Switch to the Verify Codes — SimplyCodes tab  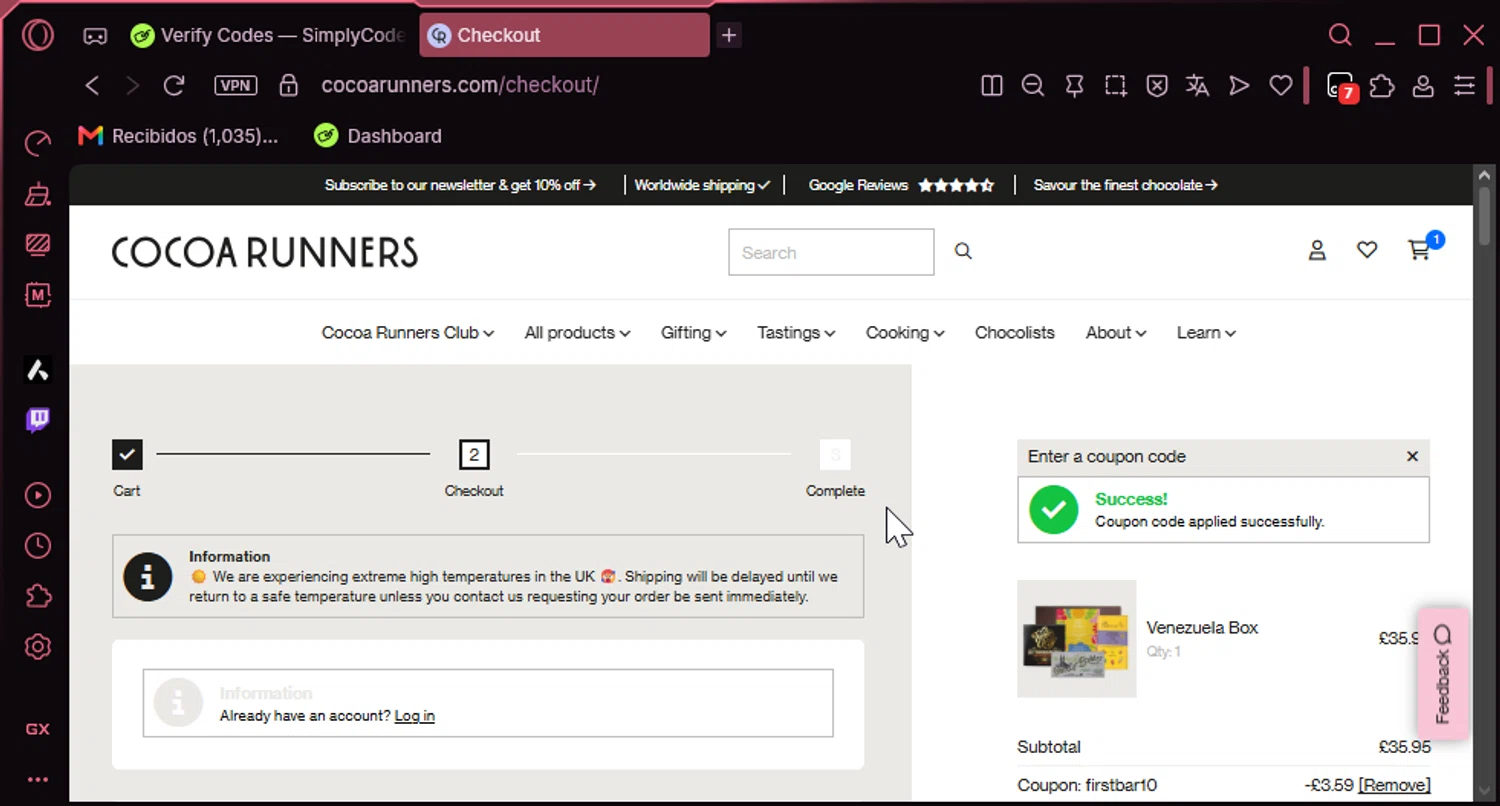tap(268, 36)
